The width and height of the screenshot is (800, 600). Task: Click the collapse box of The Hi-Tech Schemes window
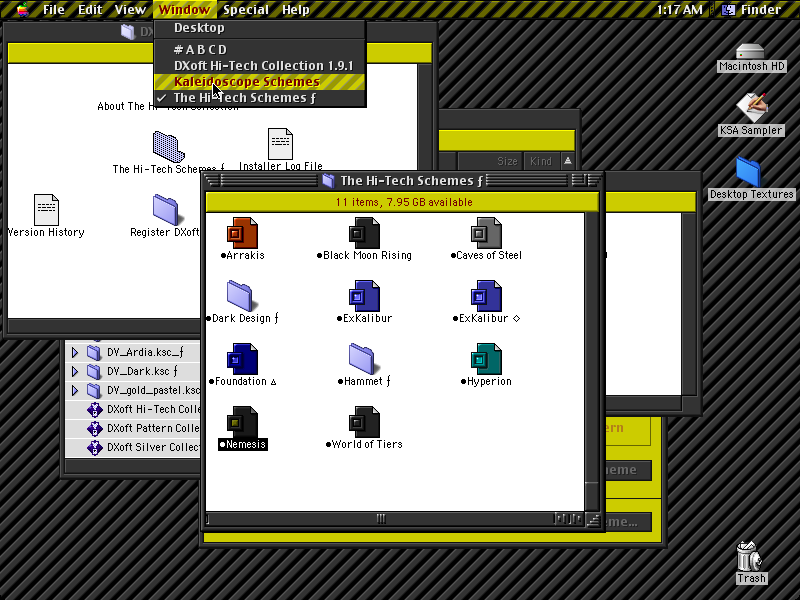[x=593, y=180]
